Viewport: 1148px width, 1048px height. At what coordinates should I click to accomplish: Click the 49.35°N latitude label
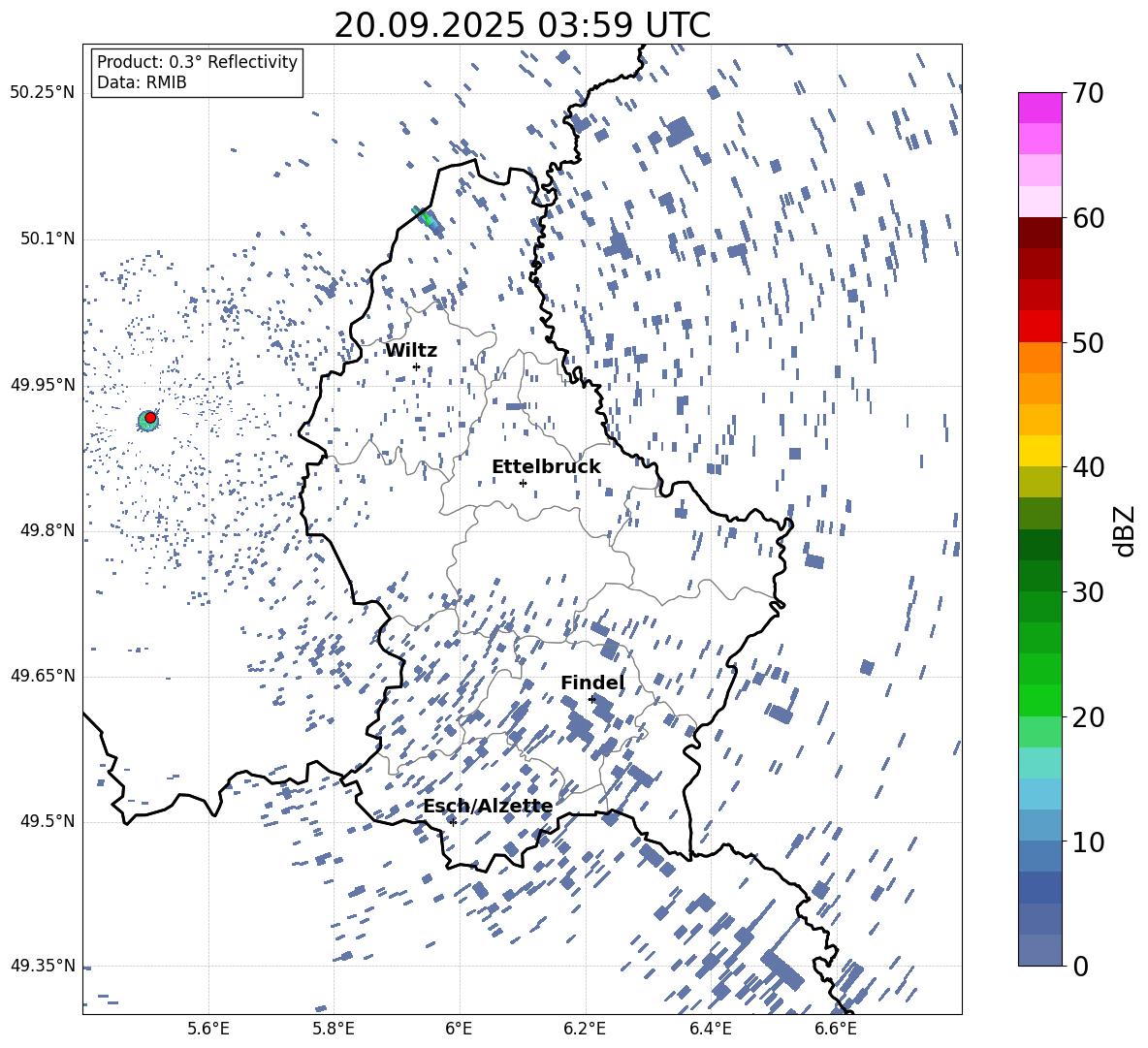(43, 966)
